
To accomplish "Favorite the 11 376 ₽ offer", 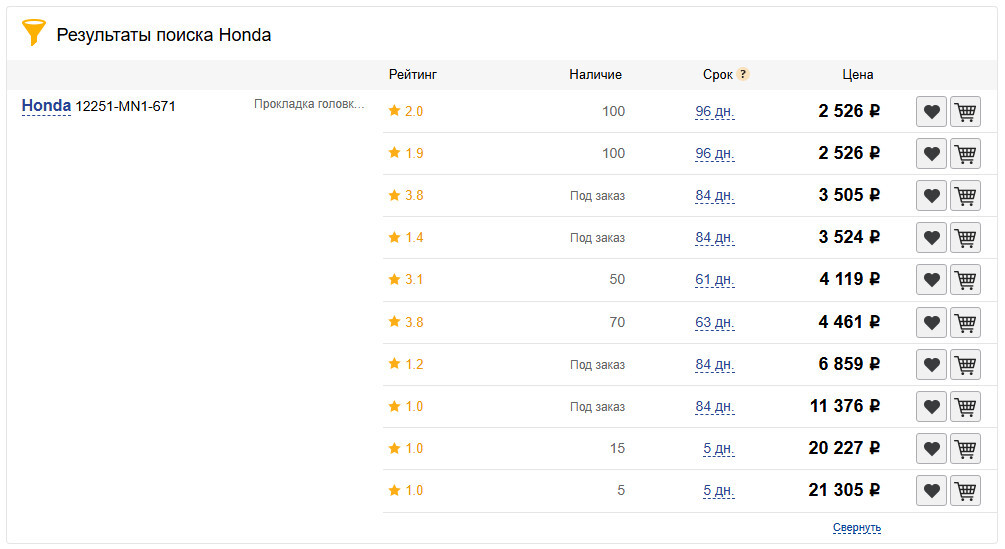I will point(931,407).
